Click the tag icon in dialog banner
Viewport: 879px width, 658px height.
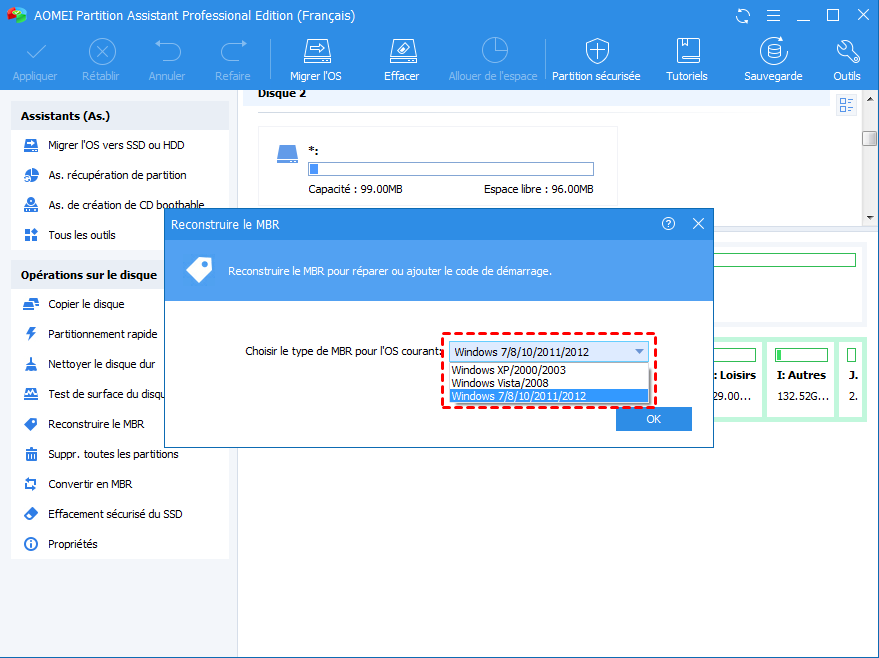pos(200,270)
